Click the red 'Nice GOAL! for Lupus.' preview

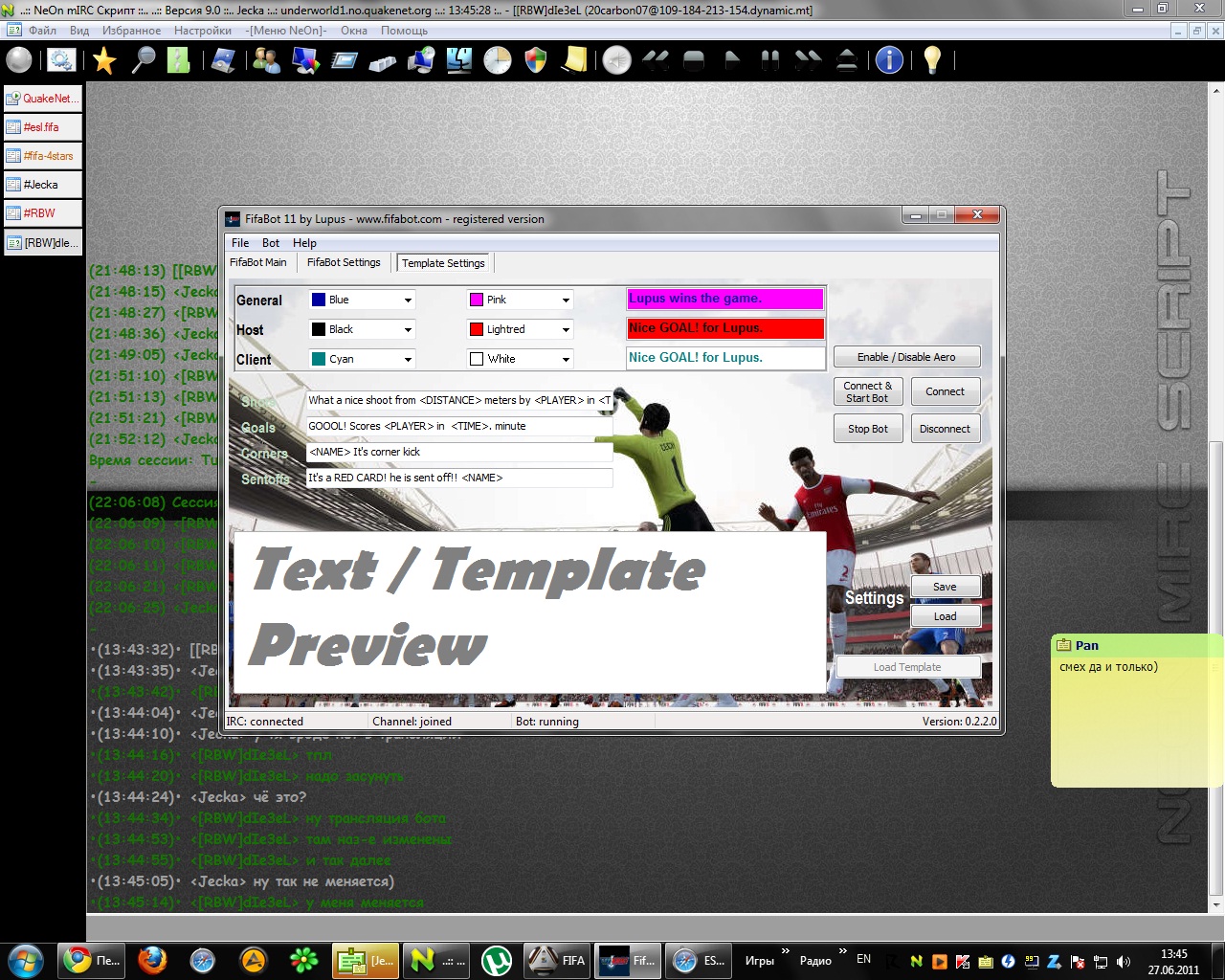pos(725,328)
